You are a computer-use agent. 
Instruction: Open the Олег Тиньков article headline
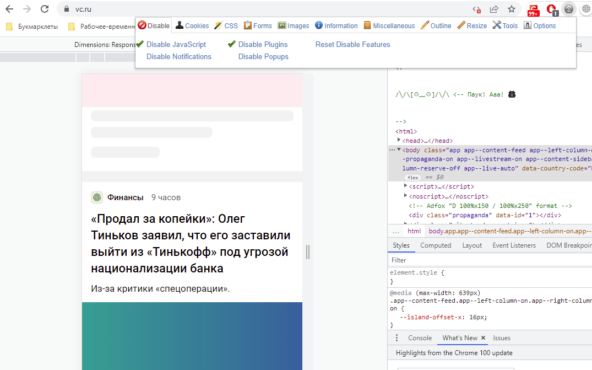[x=191, y=244]
